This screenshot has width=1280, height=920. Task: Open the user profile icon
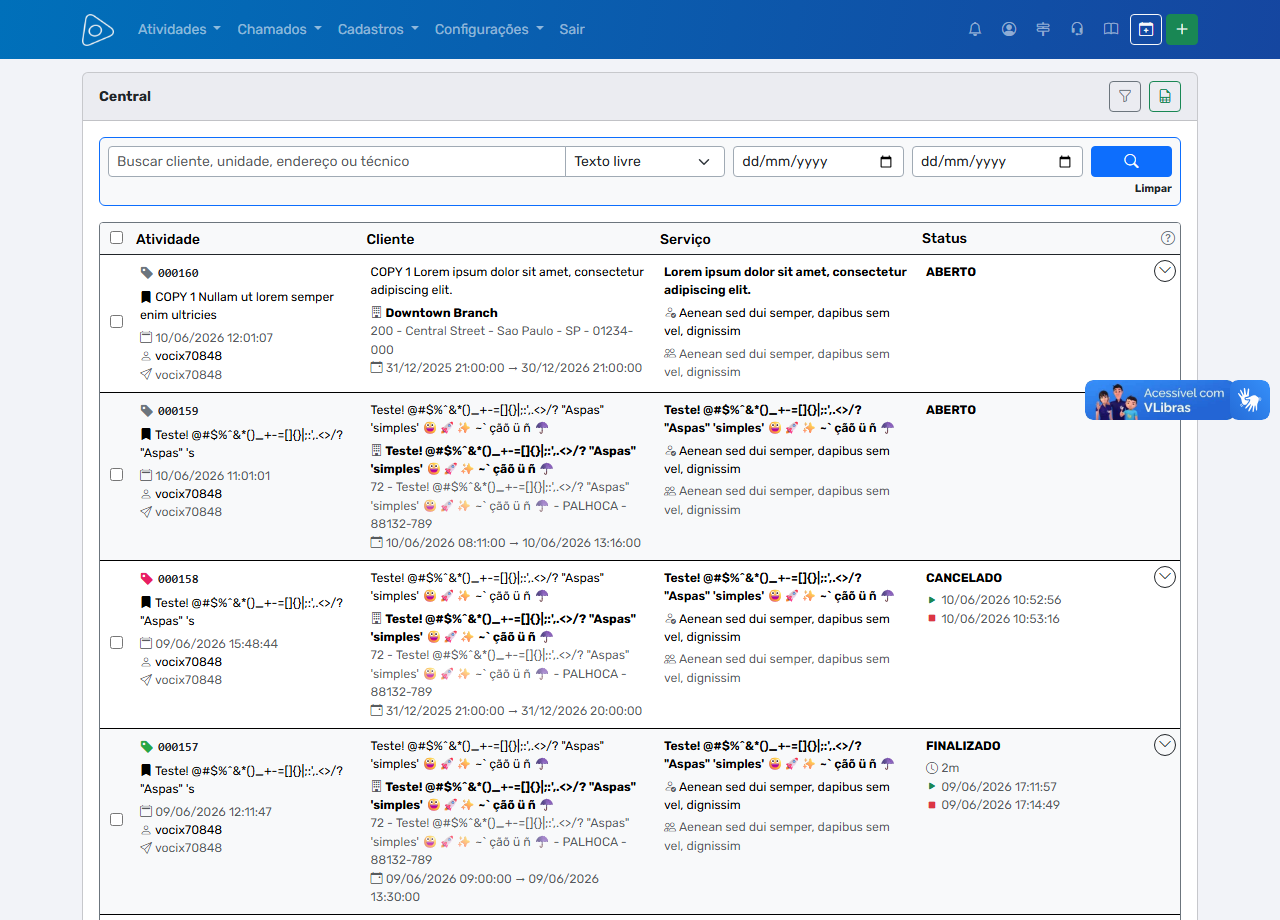point(1009,29)
